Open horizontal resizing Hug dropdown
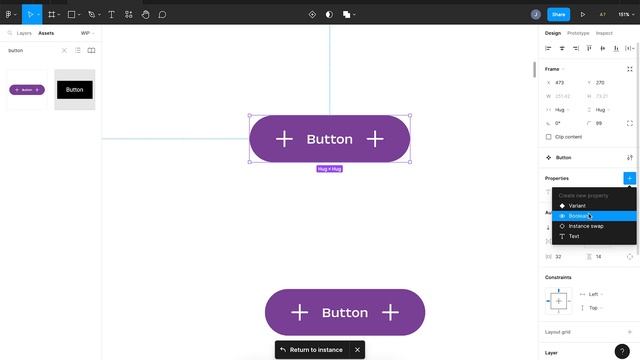The image size is (640, 360). click(x=562, y=110)
